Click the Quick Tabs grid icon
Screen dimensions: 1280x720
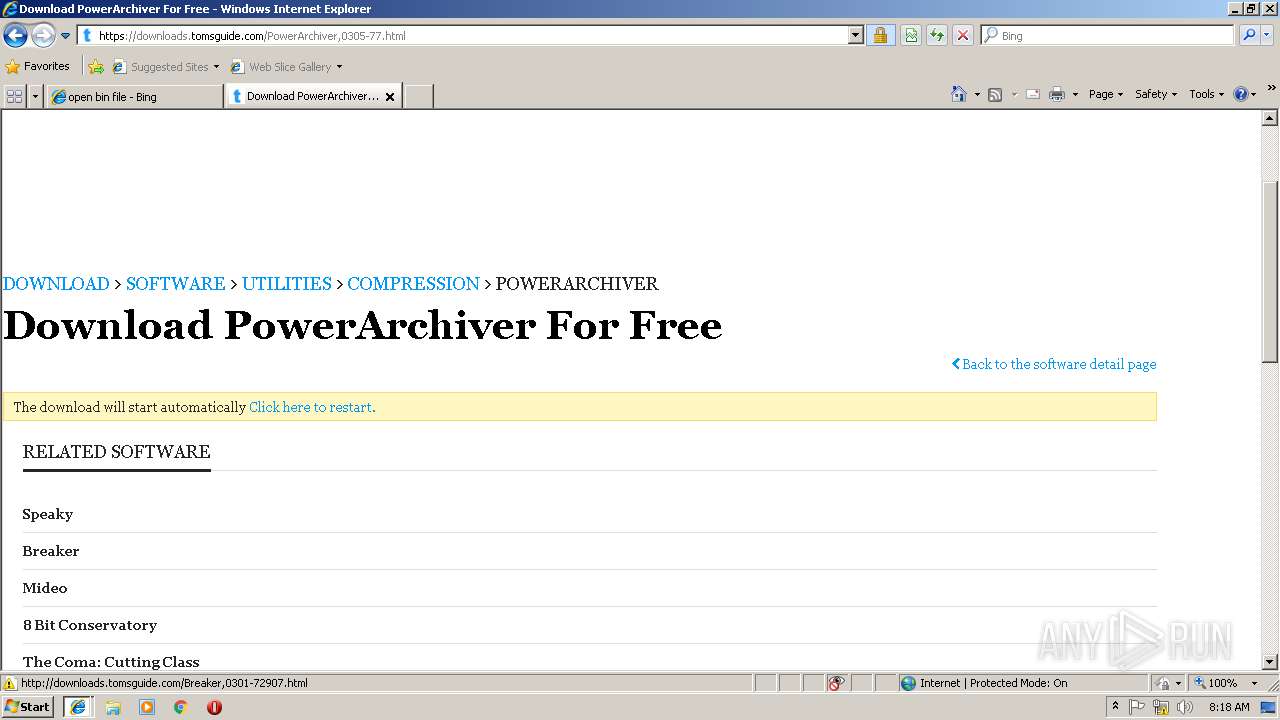15,96
